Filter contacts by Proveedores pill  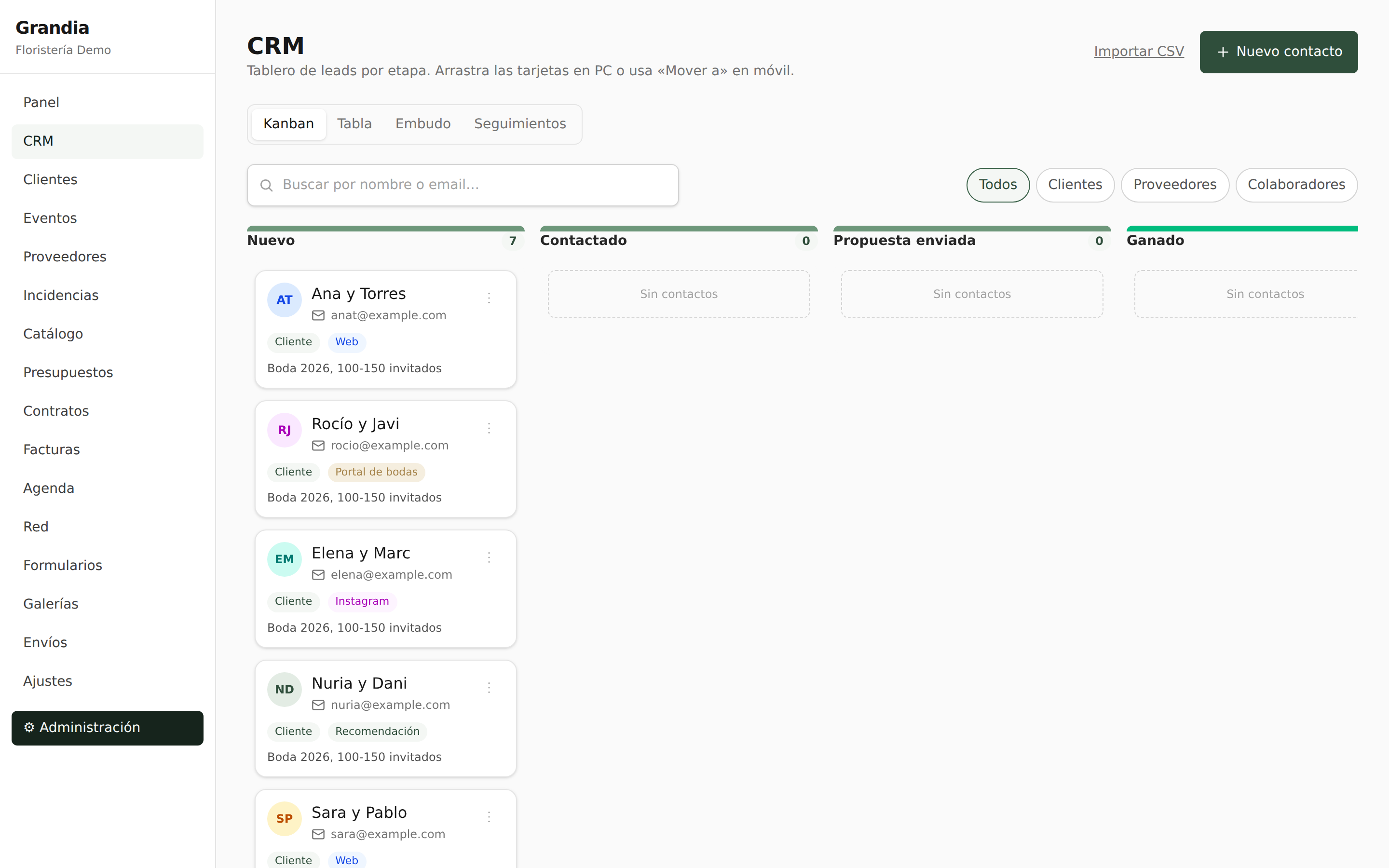coord(1174,185)
